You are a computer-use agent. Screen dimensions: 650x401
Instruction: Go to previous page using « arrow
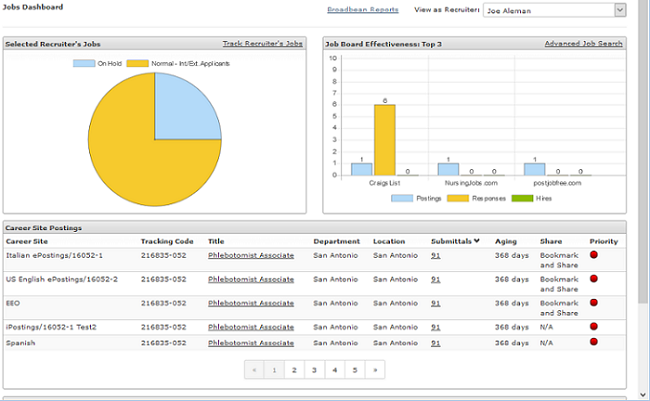tap(254, 369)
